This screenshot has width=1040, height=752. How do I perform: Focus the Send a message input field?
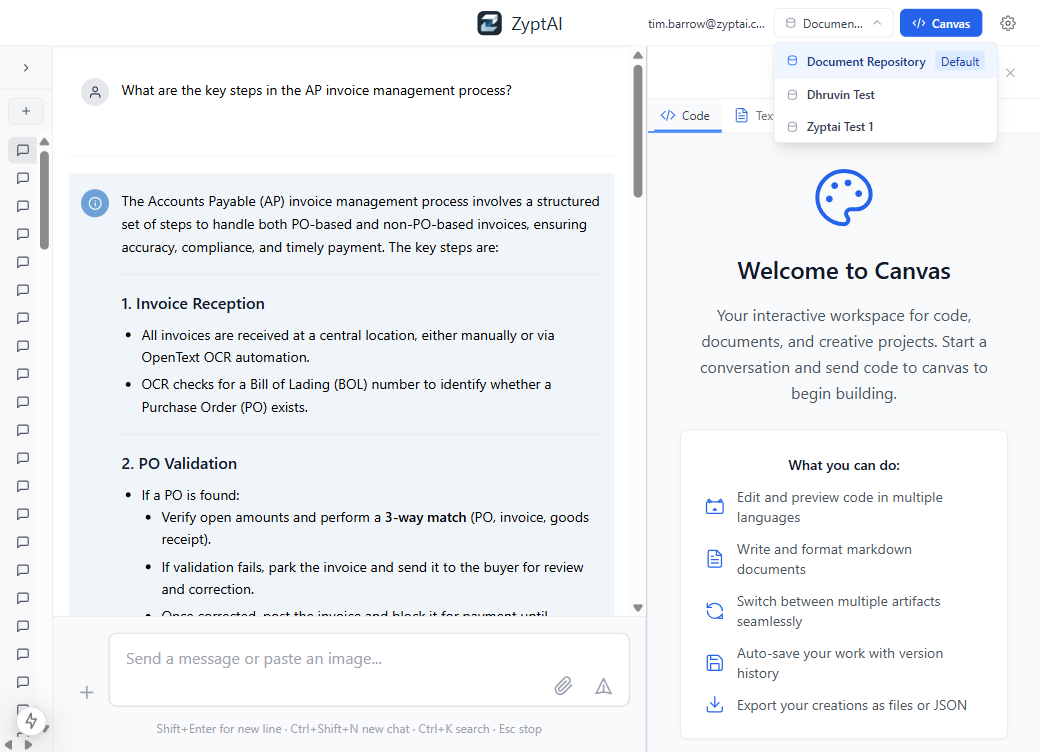click(369, 670)
